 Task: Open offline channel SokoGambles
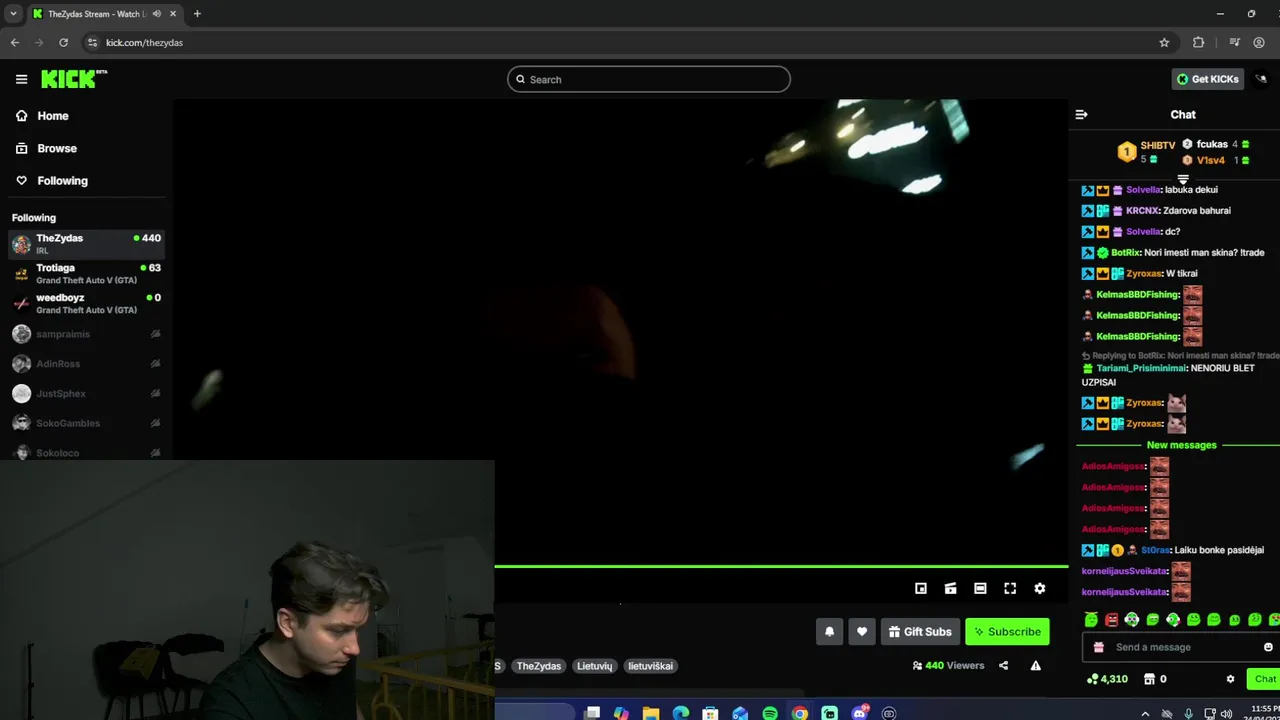click(87, 423)
